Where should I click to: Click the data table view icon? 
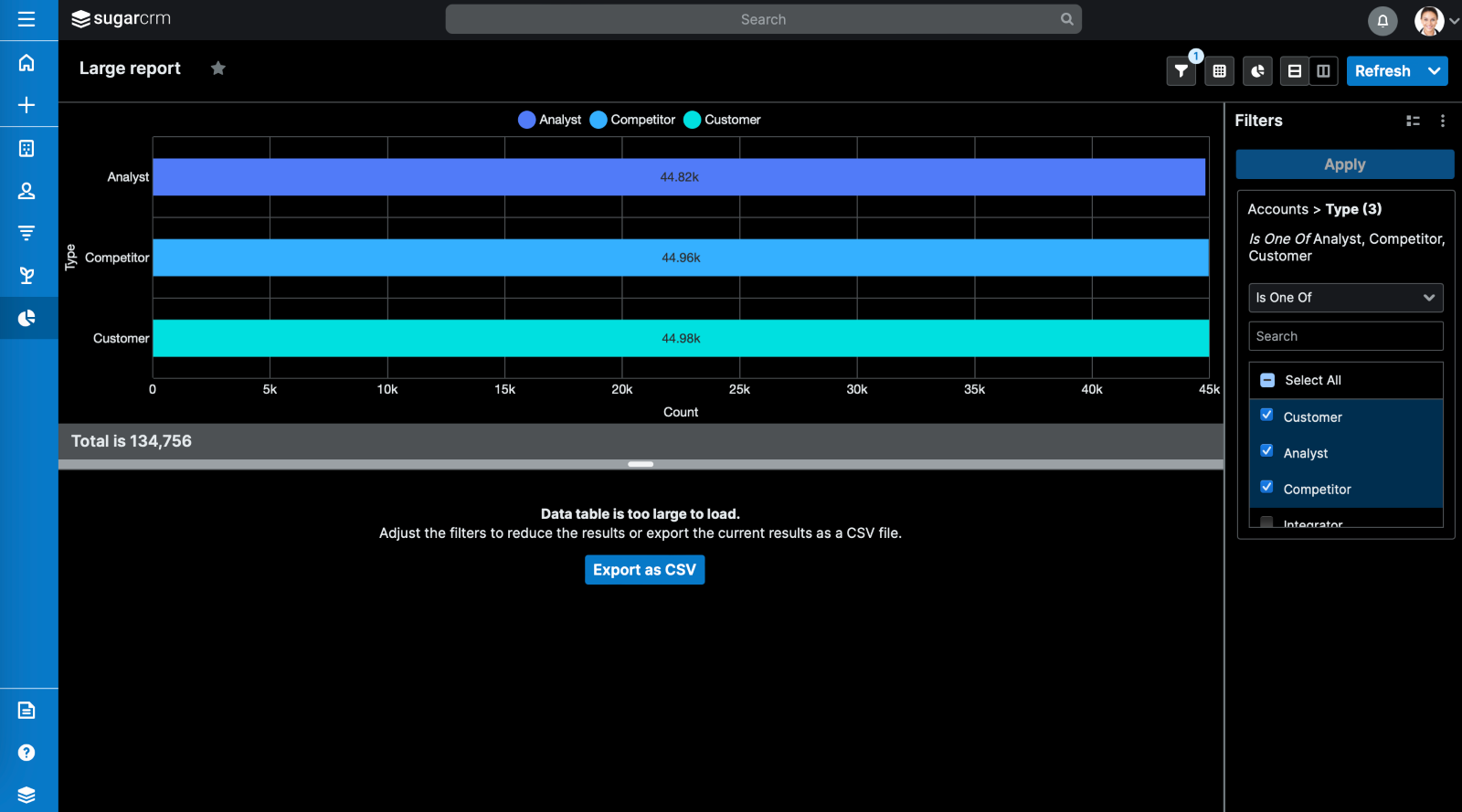click(1219, 71)
